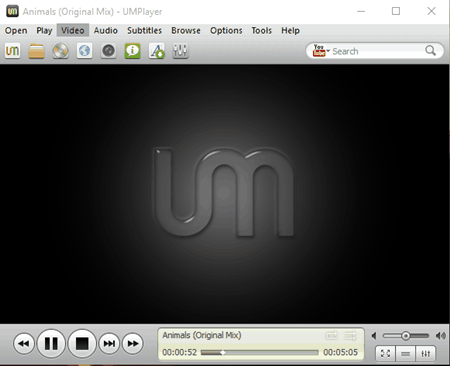Click the elapsed time 00:00:52

pos(180,352)
